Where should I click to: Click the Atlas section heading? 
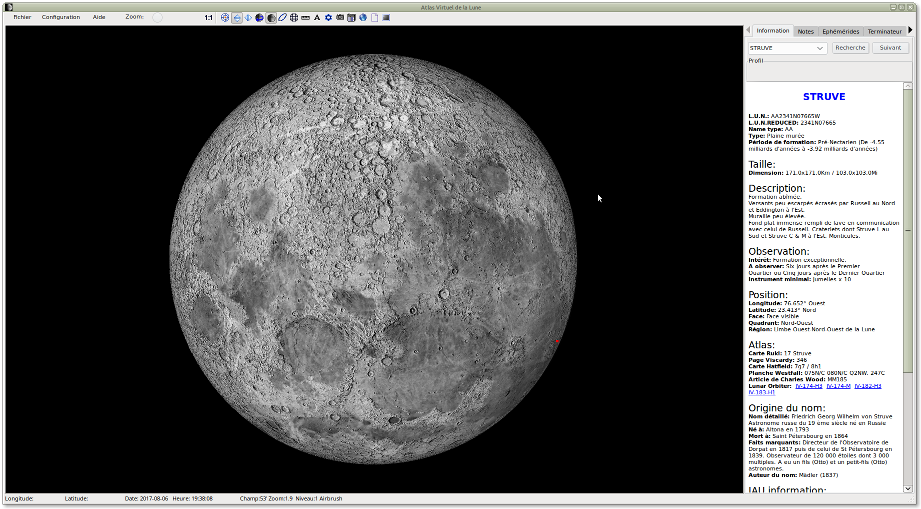pos(761,345)
